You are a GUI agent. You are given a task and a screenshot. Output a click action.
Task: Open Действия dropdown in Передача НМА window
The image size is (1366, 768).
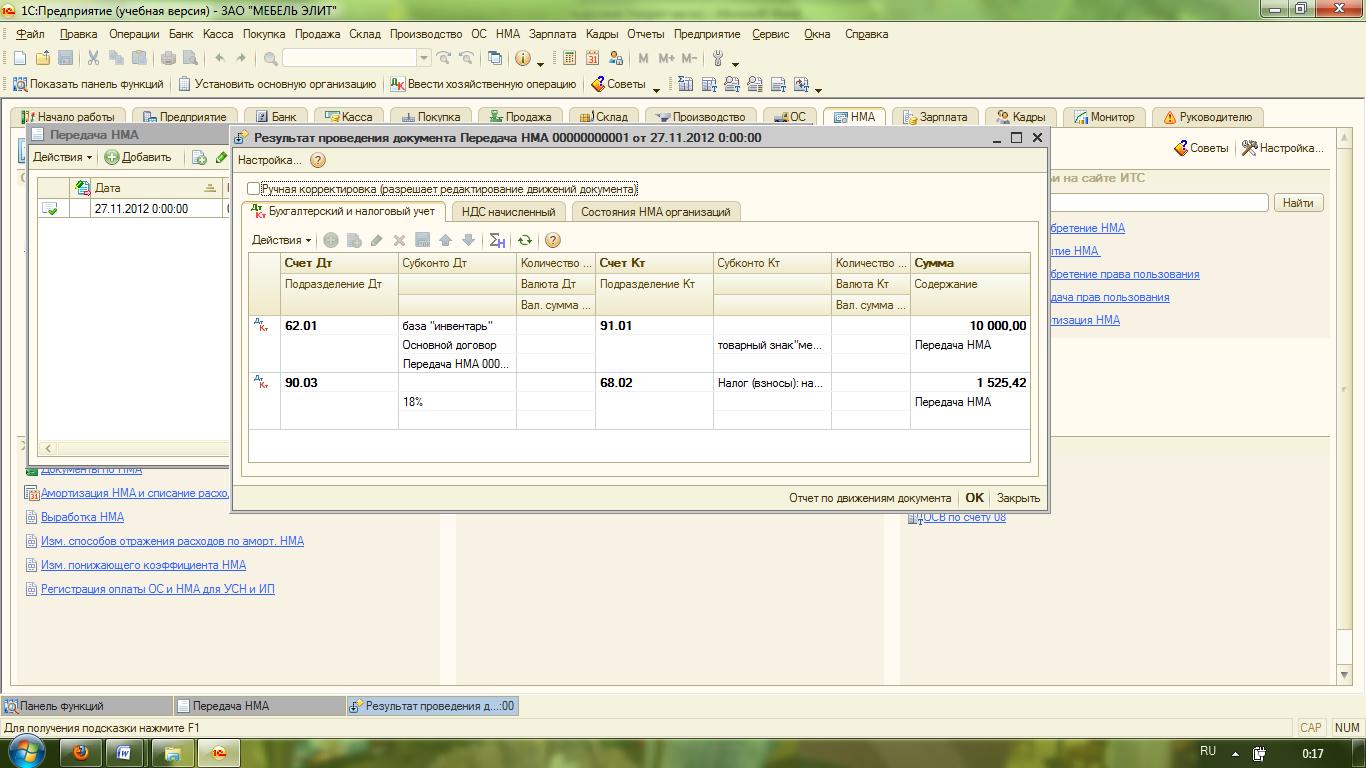[62, 157]
